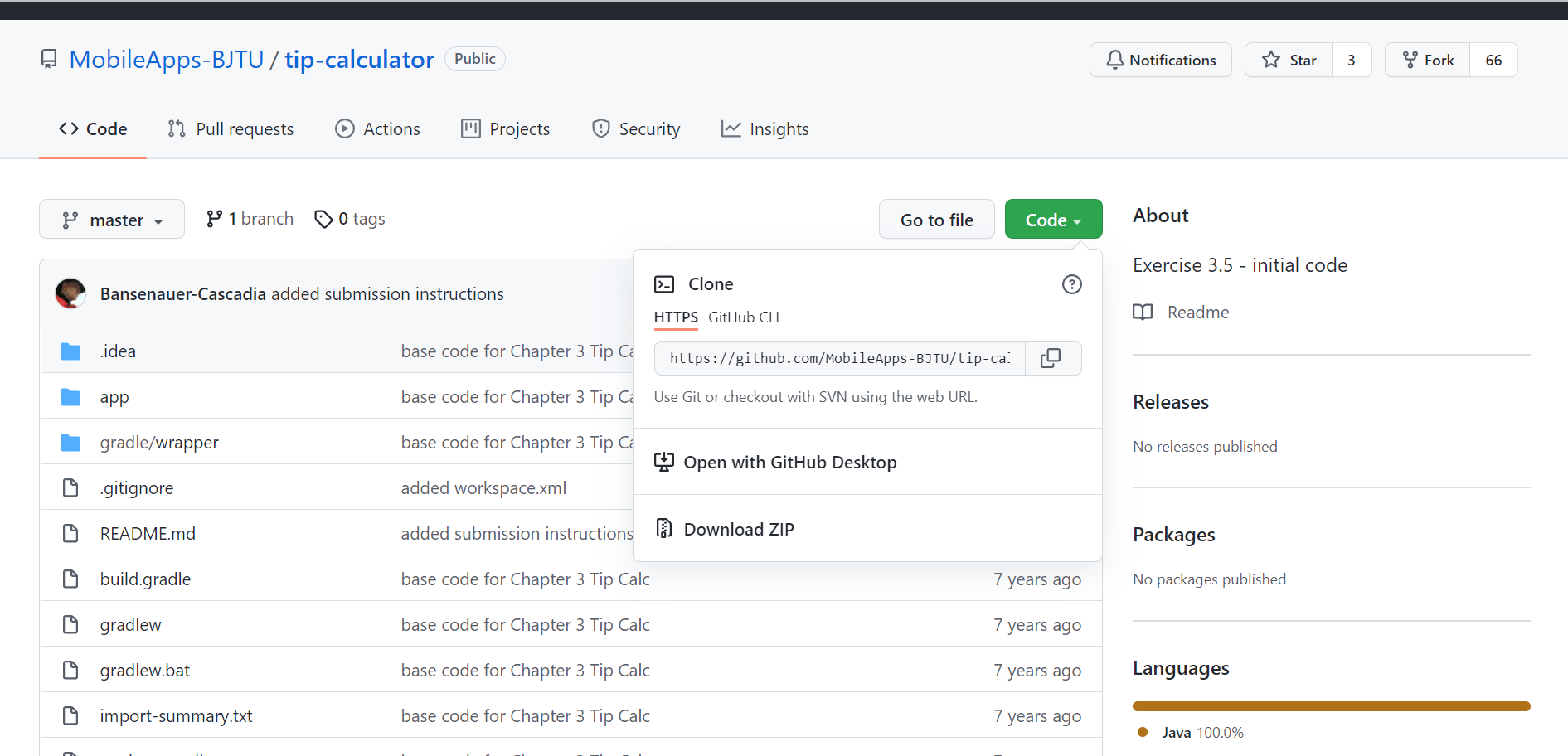Open the .gitignore file
The width and height of the screenshot is (1568, 756).
coord(137,488)
